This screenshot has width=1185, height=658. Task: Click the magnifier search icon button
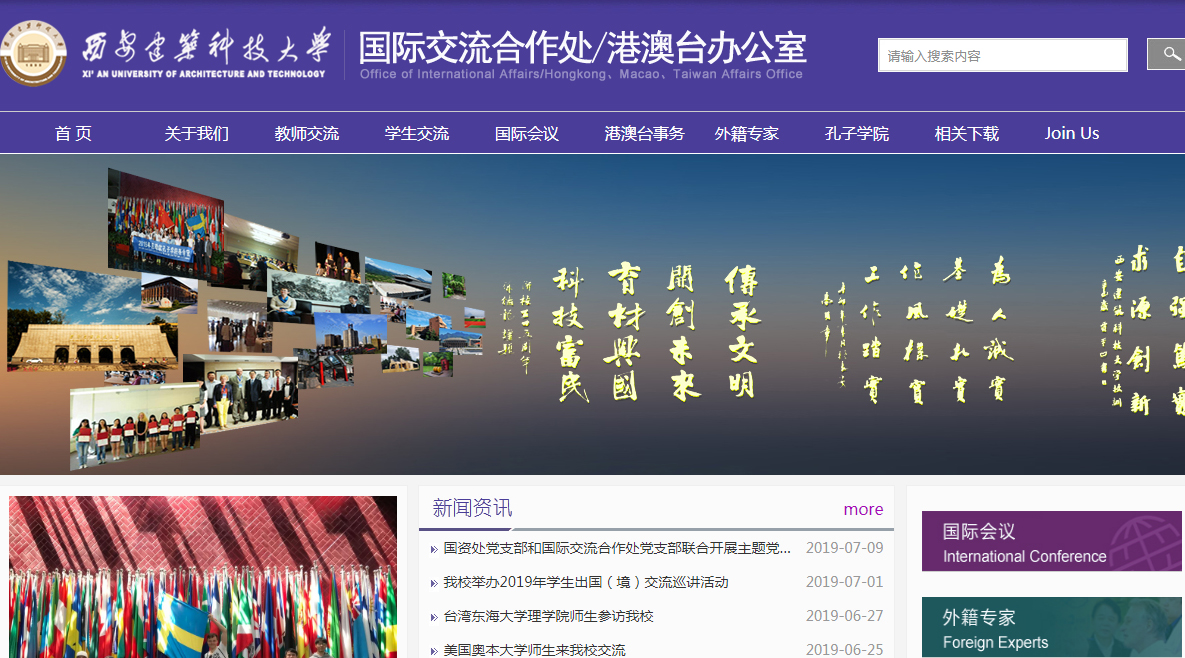click(1168, 54)
